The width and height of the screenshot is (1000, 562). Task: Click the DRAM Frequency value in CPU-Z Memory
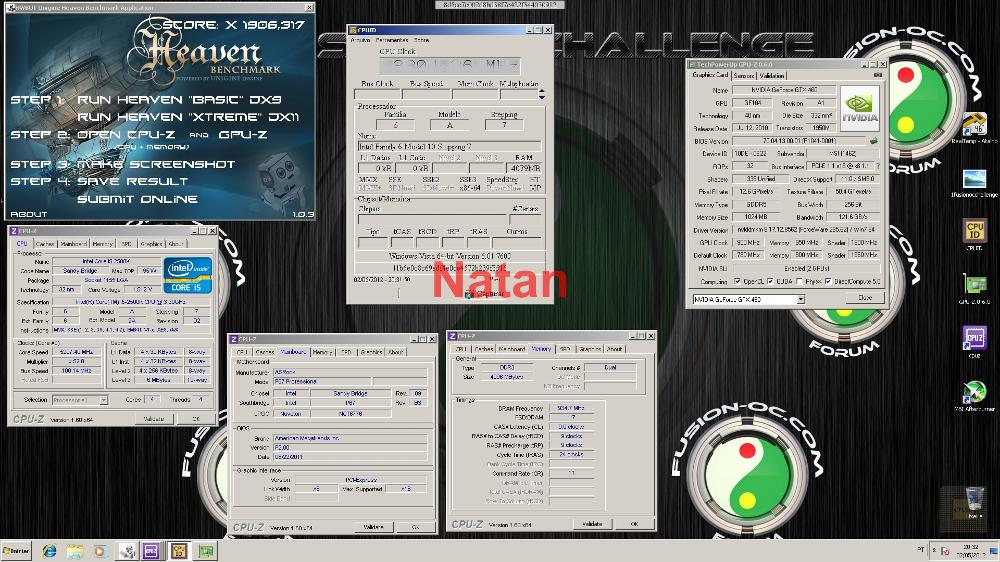point(570,408)
